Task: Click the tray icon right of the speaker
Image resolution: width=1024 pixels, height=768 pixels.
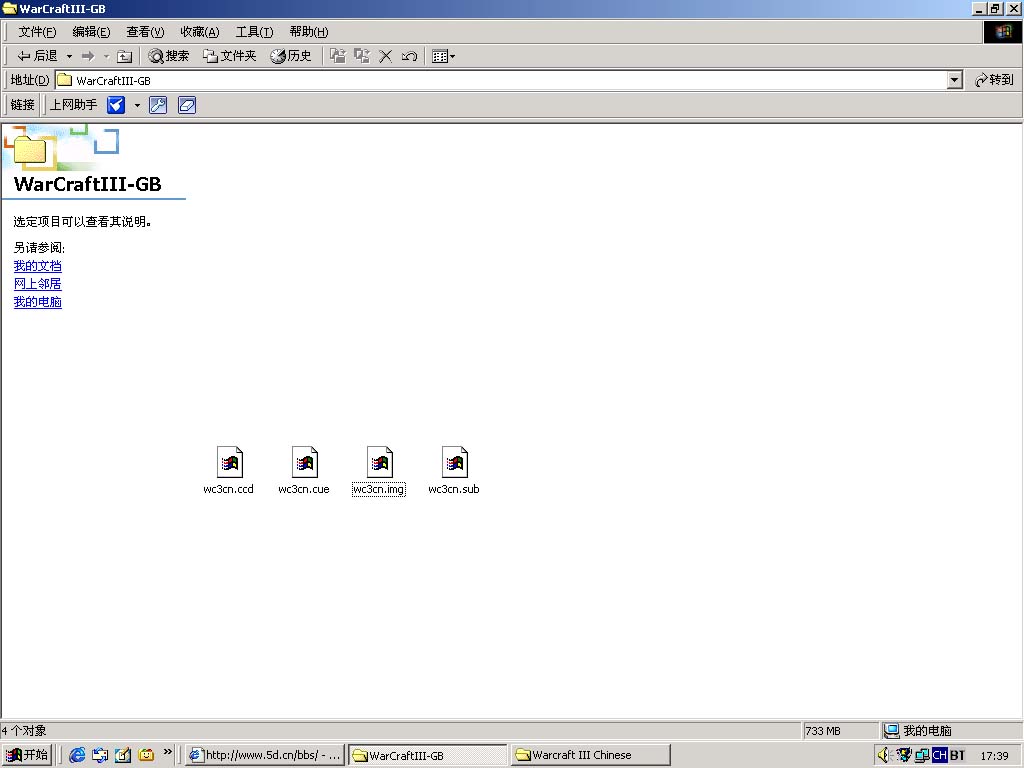Action: 903,755
